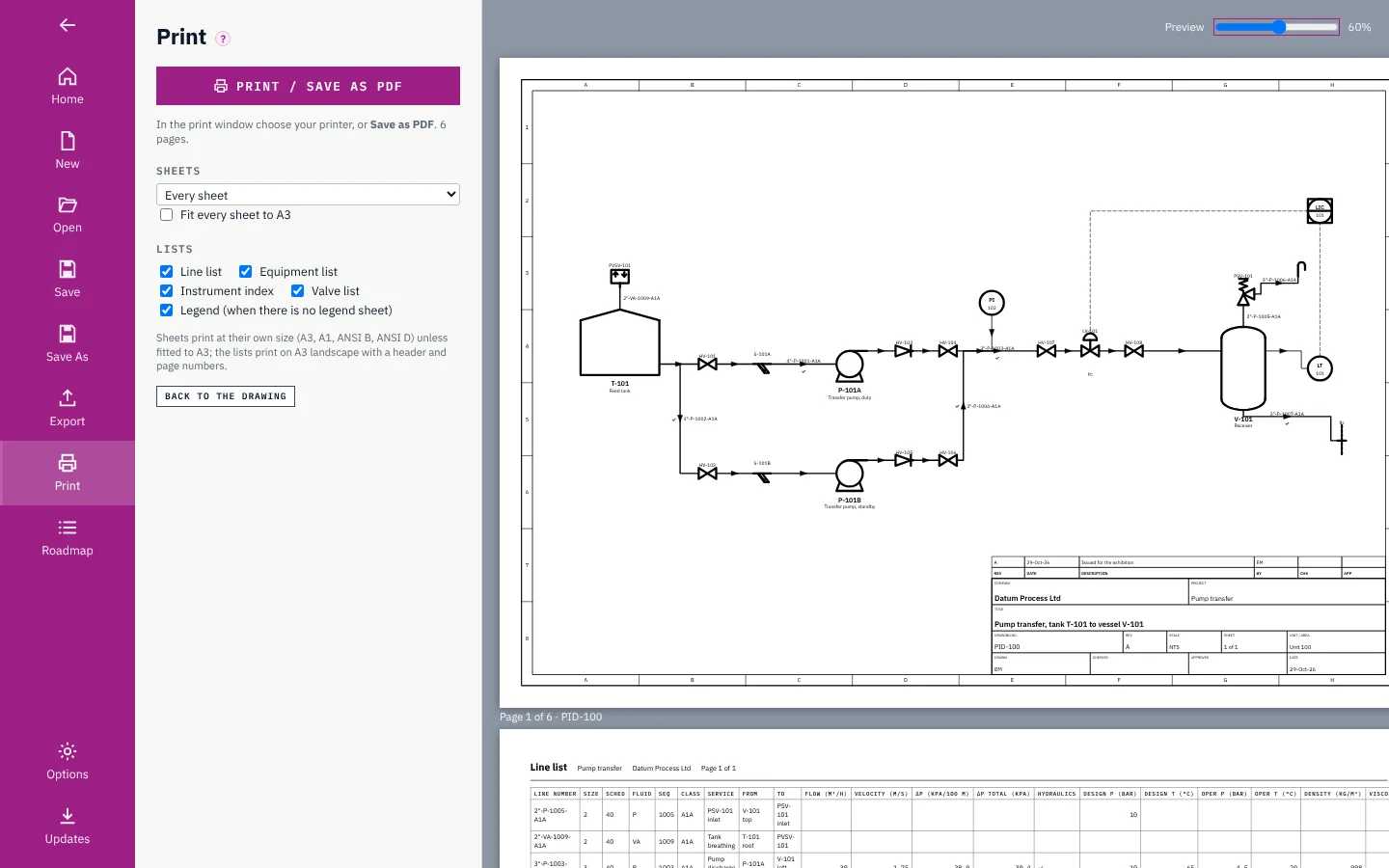Click the help question mark beside Print
This screenshot has height=868, width=1389.
(223, 39)
